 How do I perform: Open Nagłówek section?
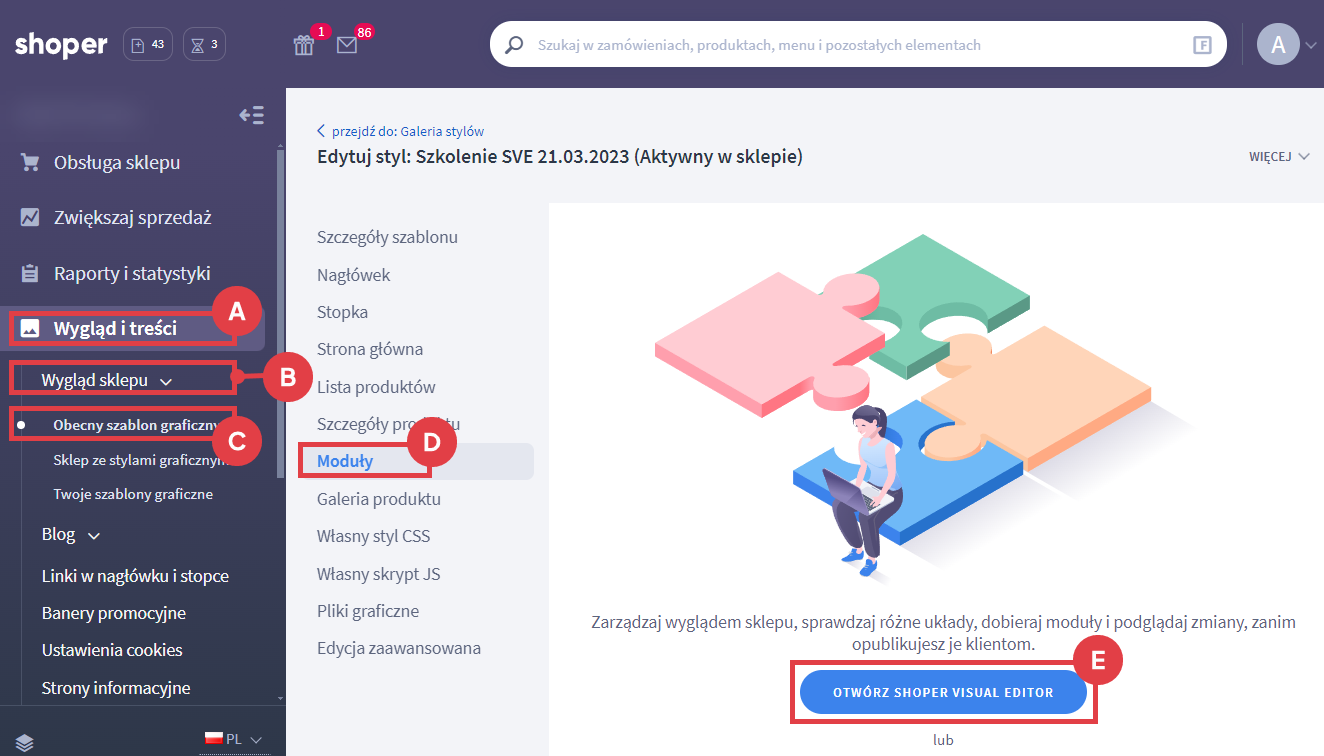354,275
